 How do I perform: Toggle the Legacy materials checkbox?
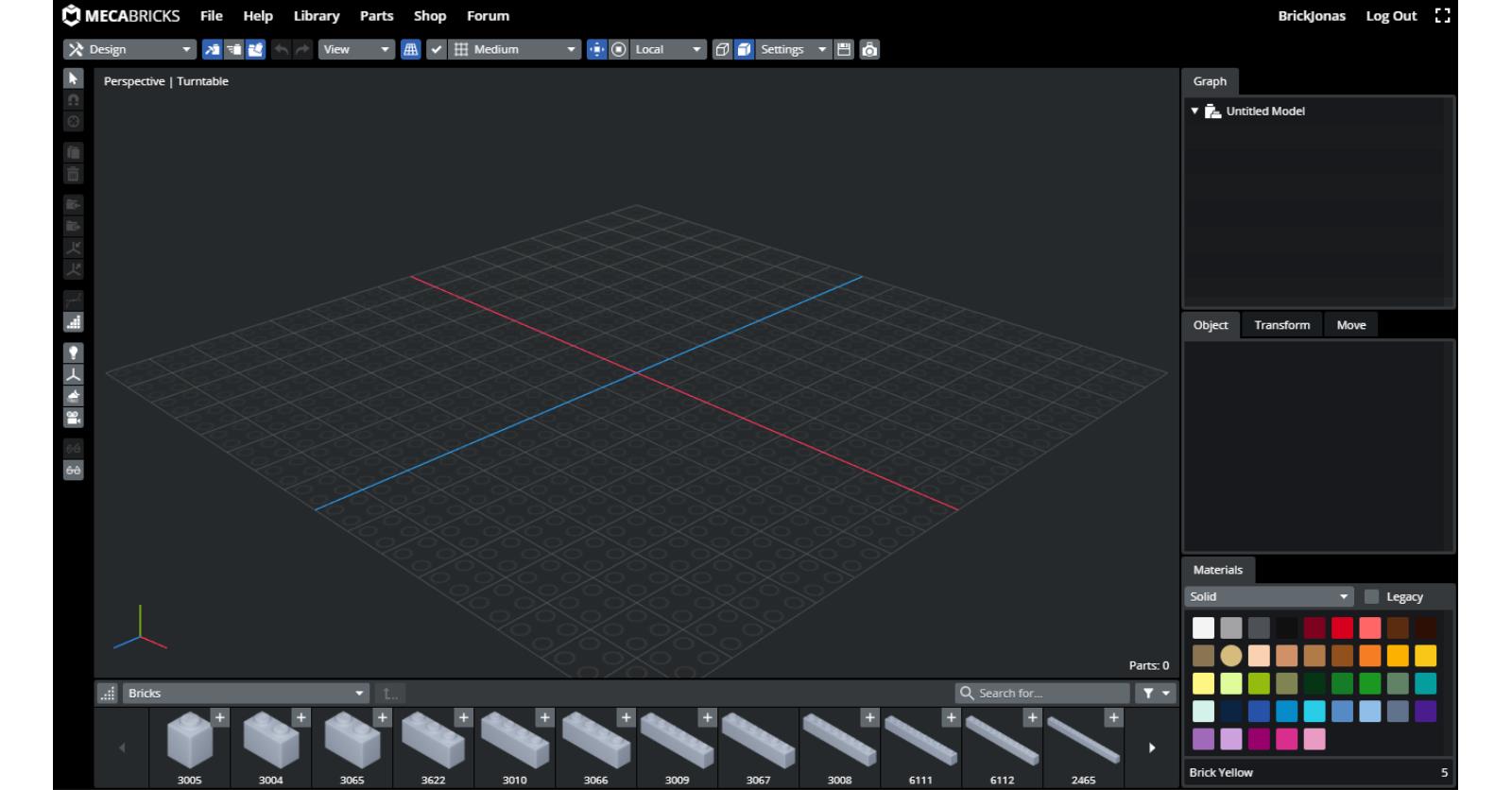tap(1371, 596)
